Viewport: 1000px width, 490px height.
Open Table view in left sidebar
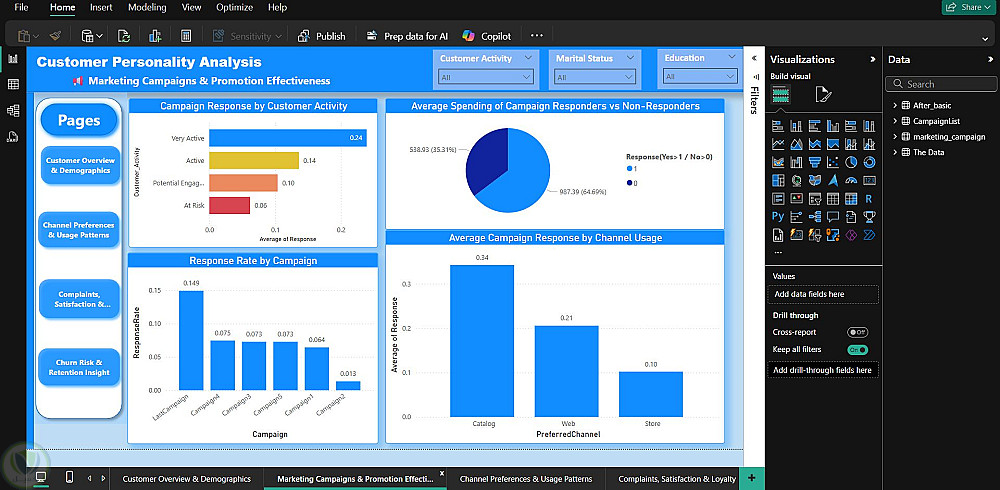pyautogui.click(x=13, y=85)
